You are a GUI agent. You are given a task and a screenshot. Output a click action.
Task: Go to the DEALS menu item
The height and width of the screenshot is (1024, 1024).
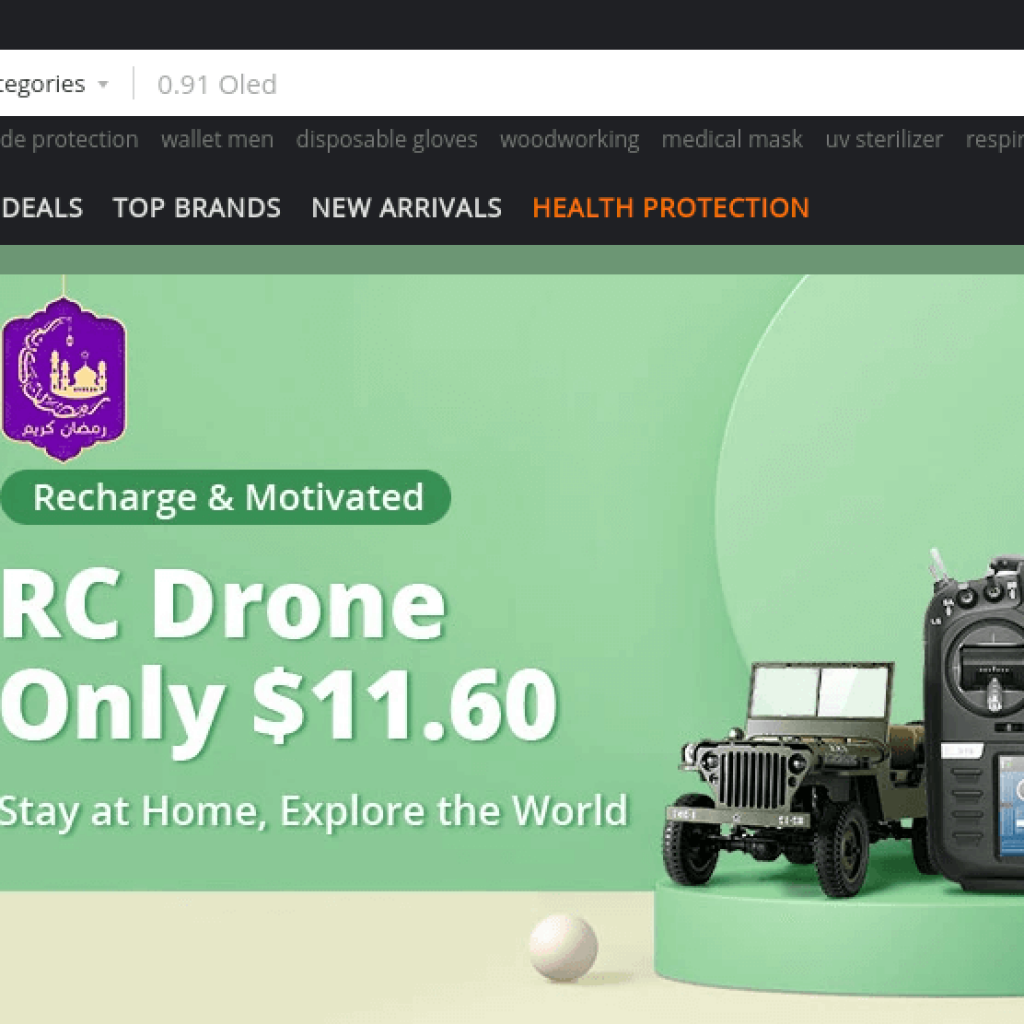click(42, 208)
